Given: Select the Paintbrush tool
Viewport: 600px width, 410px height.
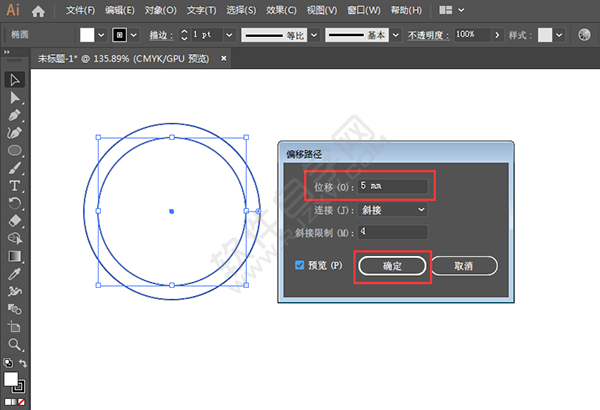Looking at the screenshot, I should point(15,168).
